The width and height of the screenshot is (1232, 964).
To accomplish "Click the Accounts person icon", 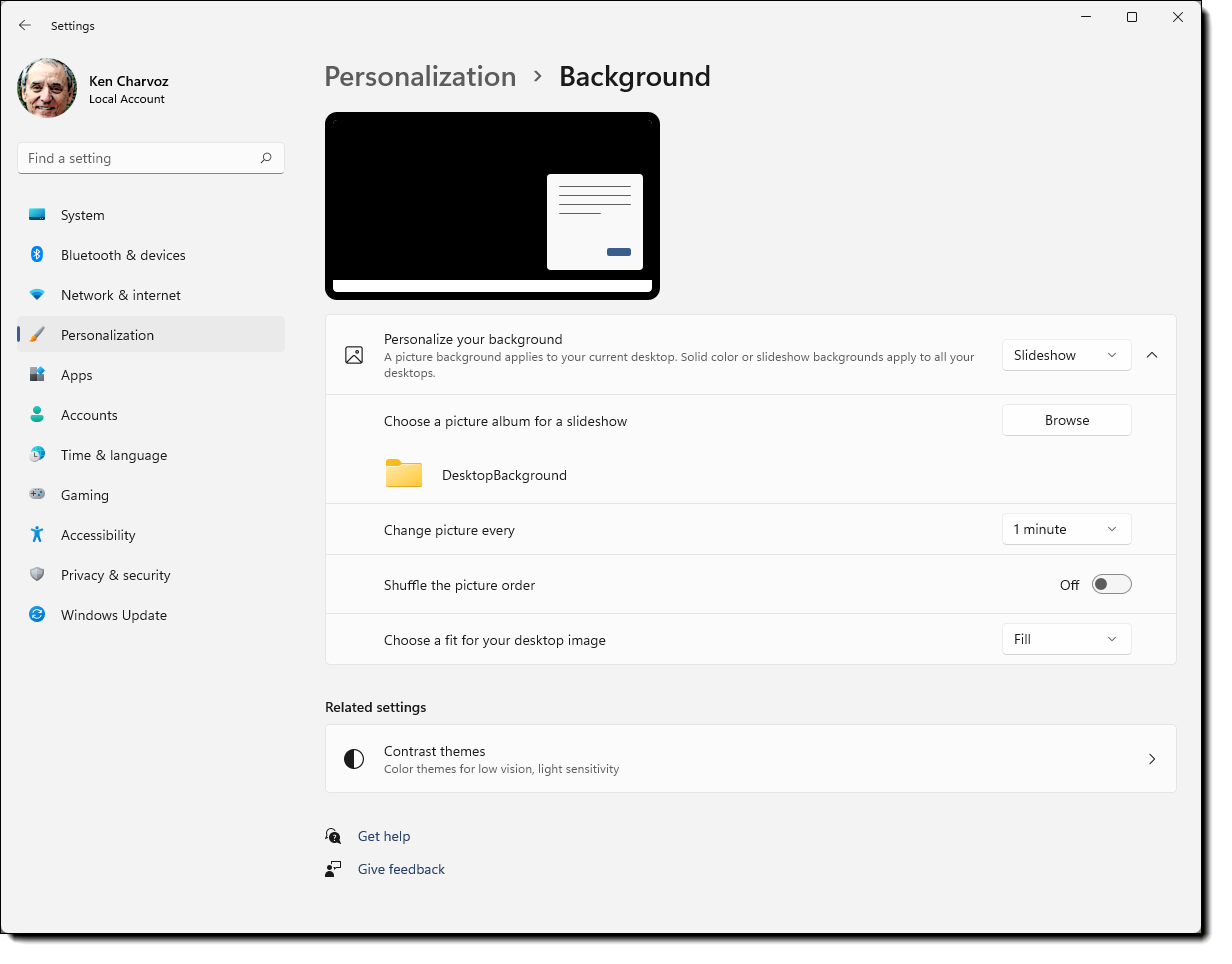I will (37, 415).
